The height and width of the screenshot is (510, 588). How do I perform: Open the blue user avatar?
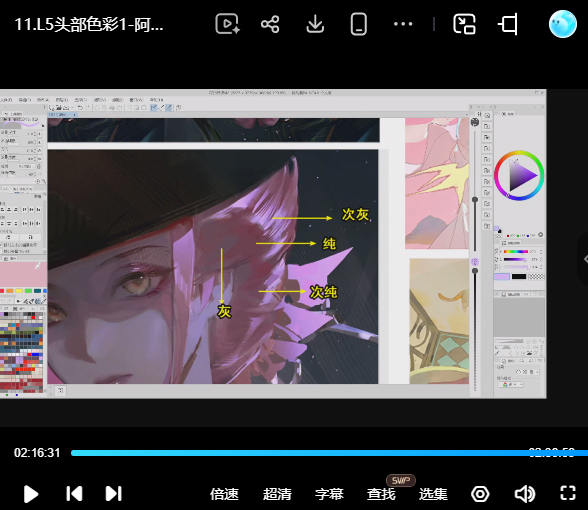click(562, 24)
